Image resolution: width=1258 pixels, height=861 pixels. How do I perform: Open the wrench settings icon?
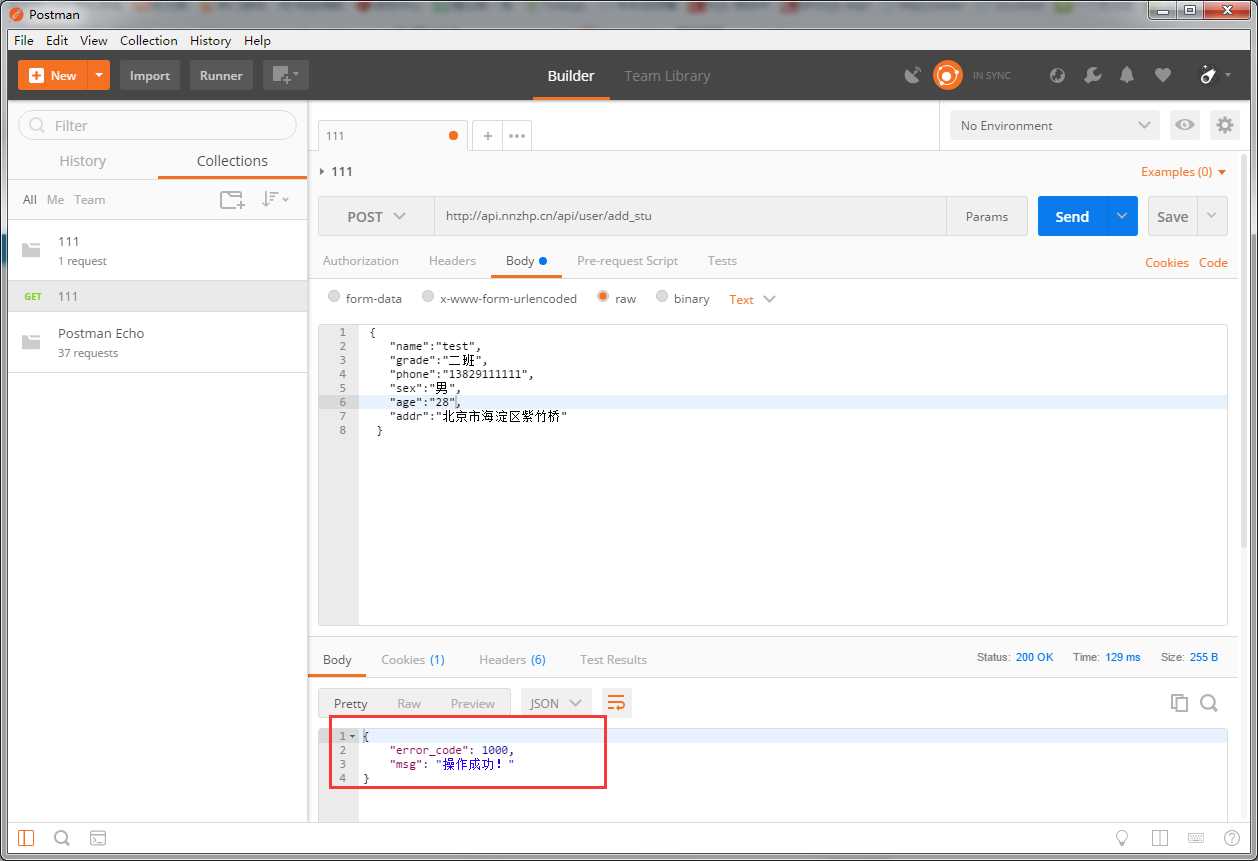pos(1093,75)
